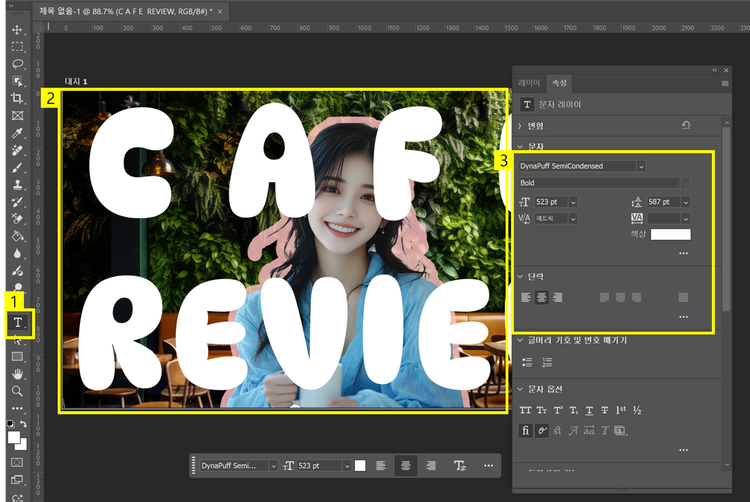The height and width of the screenshot is (502, 750).
Task: Open the DynaPuff SemiCondensed font dropdown in Properties
Action: click(x=641, y=166)
